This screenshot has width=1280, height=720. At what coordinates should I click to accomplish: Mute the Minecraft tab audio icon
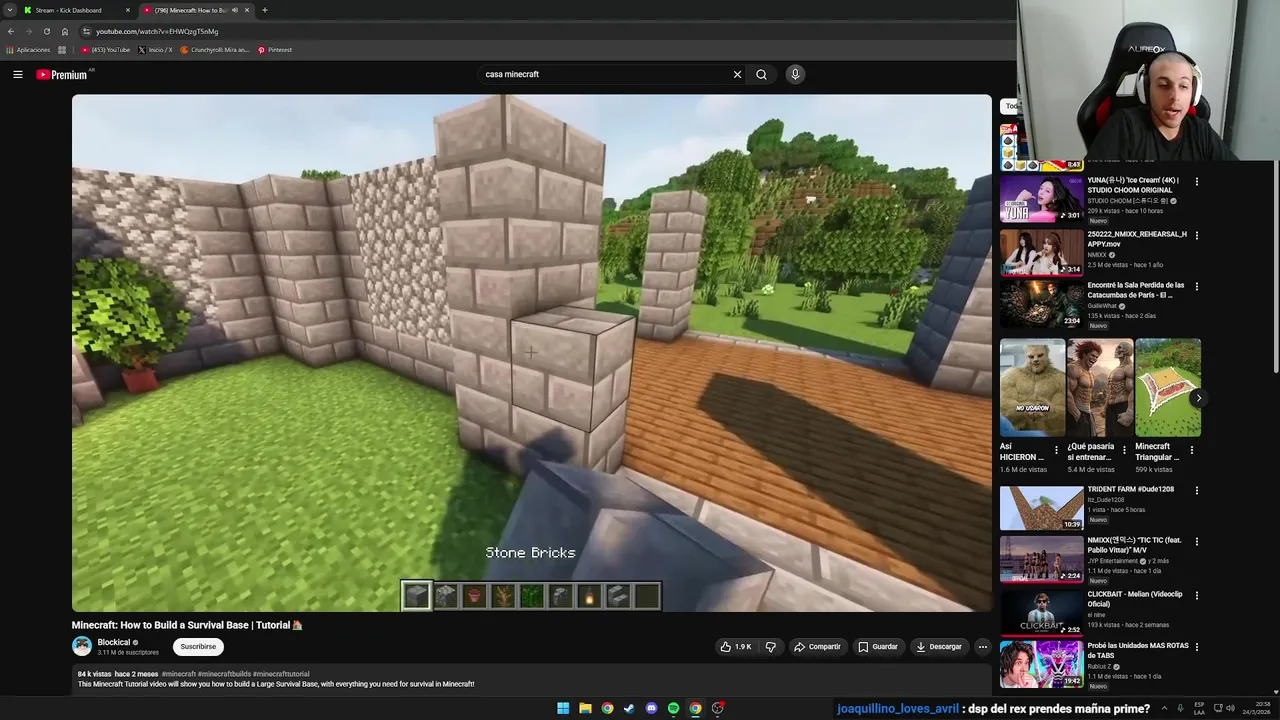[235, 10]
